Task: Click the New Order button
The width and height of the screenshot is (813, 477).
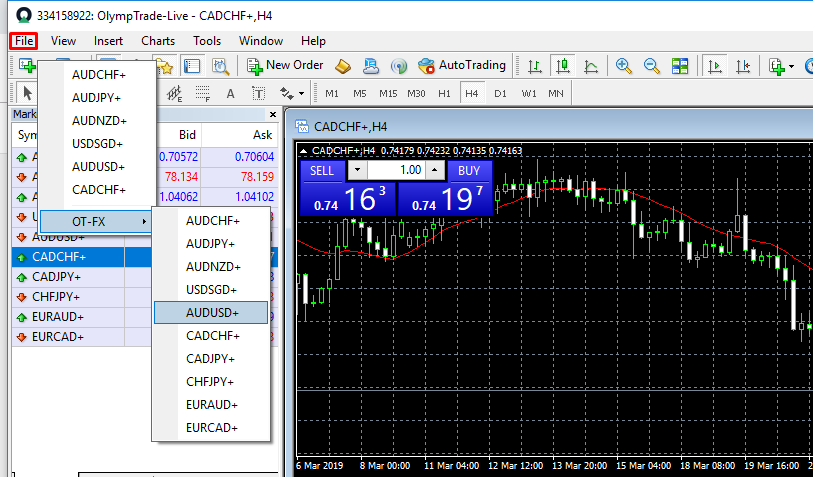Action: click(285, 65)
